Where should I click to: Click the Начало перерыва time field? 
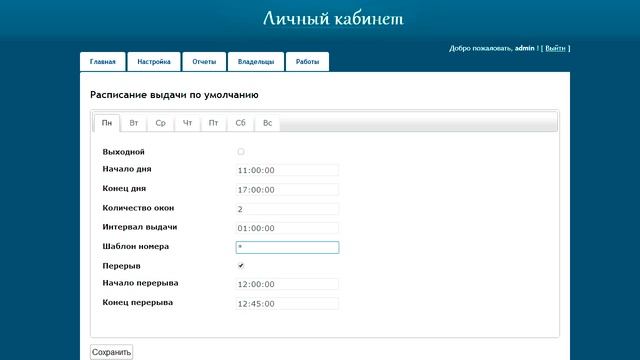(287, 284)
